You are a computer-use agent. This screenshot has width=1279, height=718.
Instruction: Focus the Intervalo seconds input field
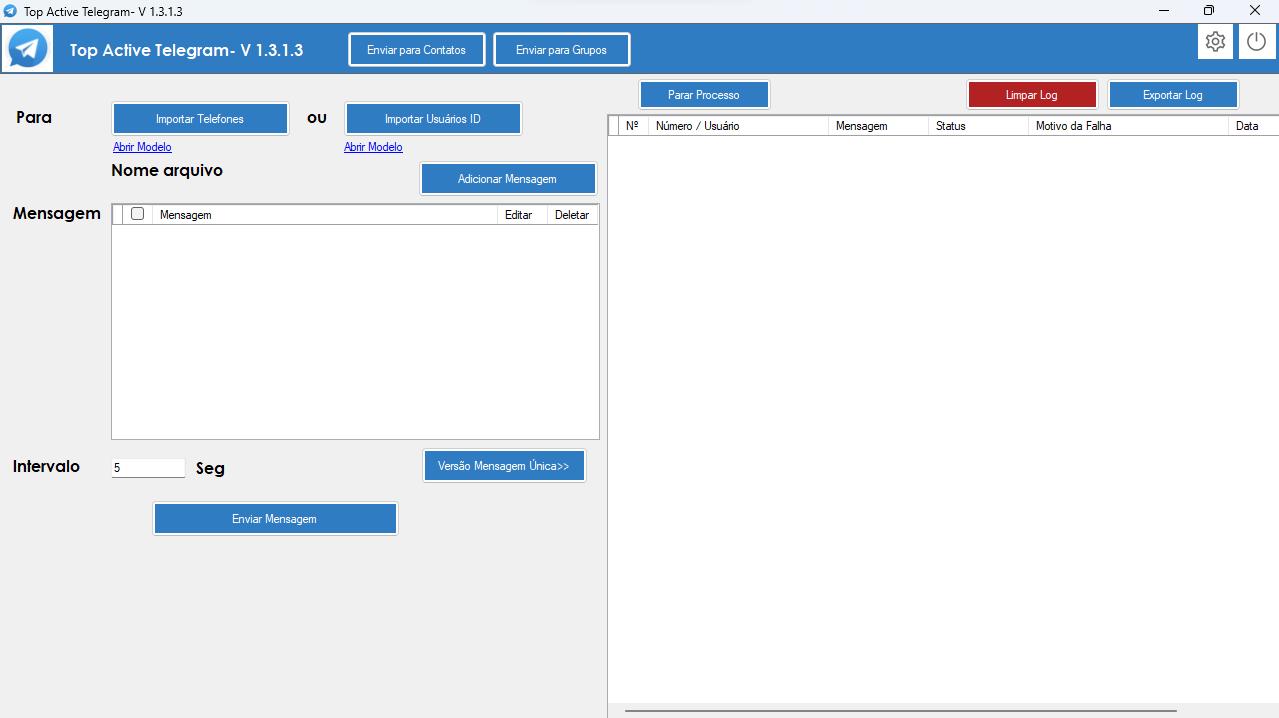click(x=148, y=467)
